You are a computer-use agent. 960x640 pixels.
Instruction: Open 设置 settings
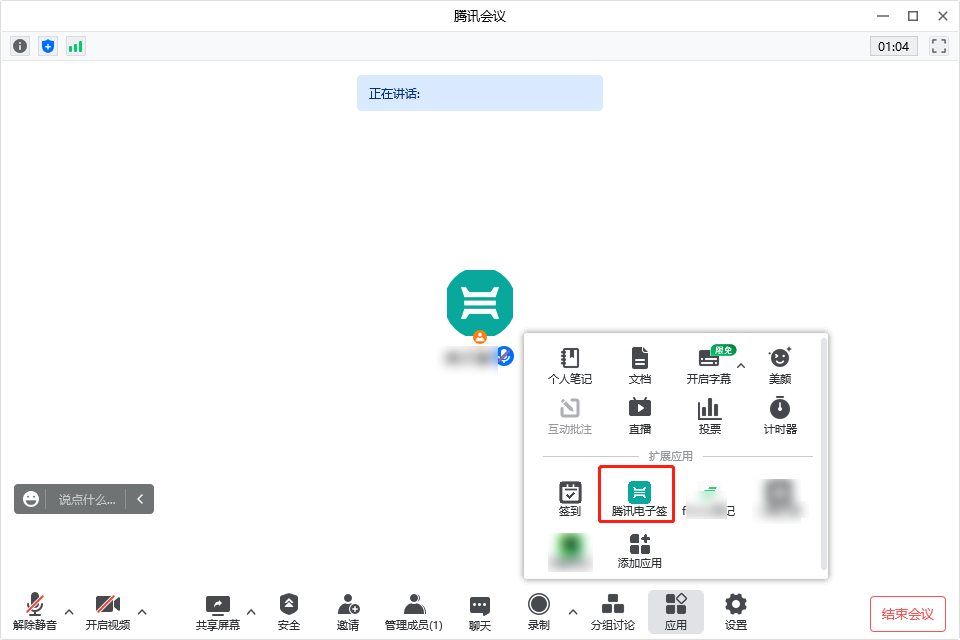pyautogui.click(x=736, y=611)
